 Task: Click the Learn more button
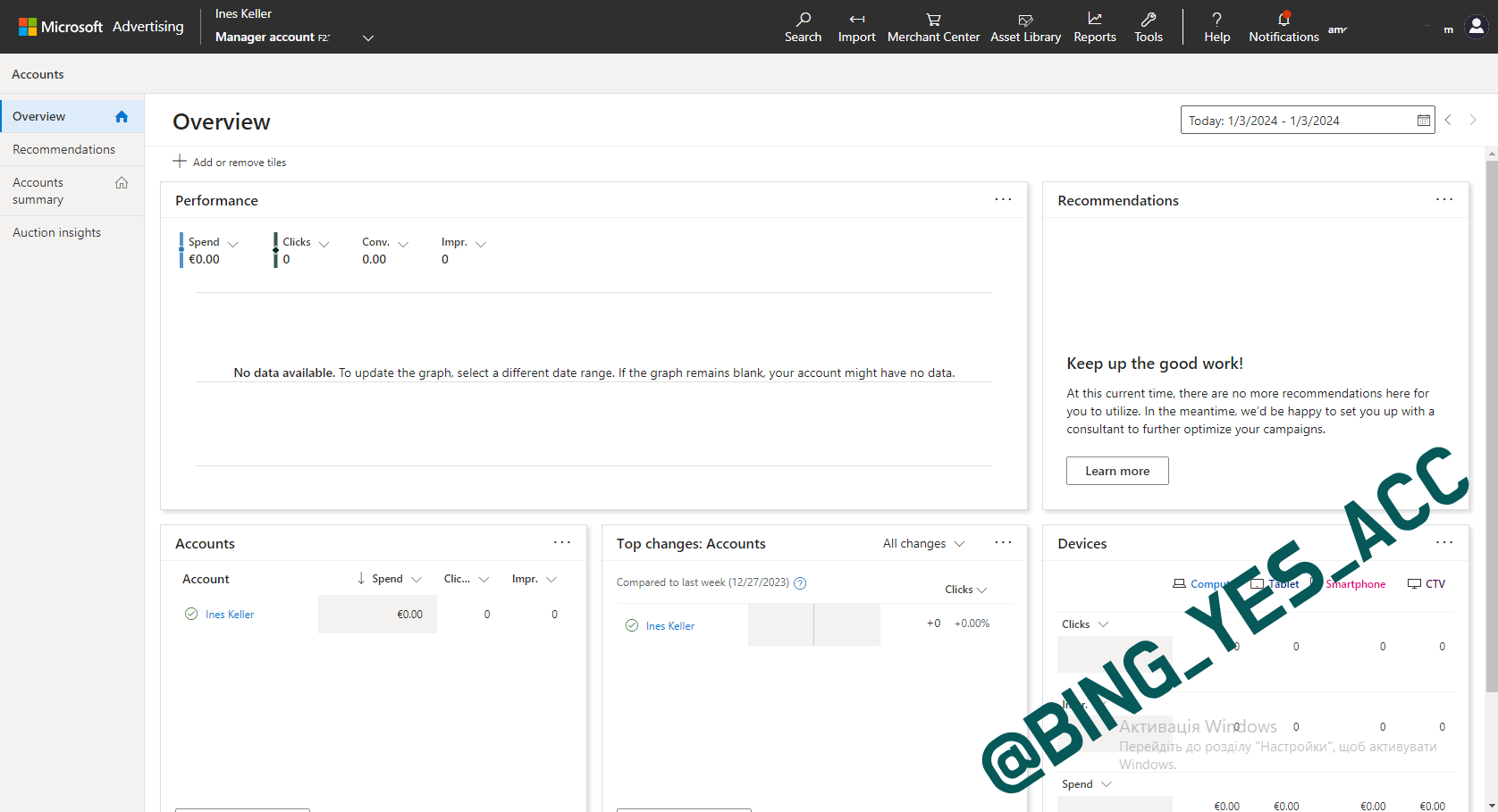point(1116,471)
